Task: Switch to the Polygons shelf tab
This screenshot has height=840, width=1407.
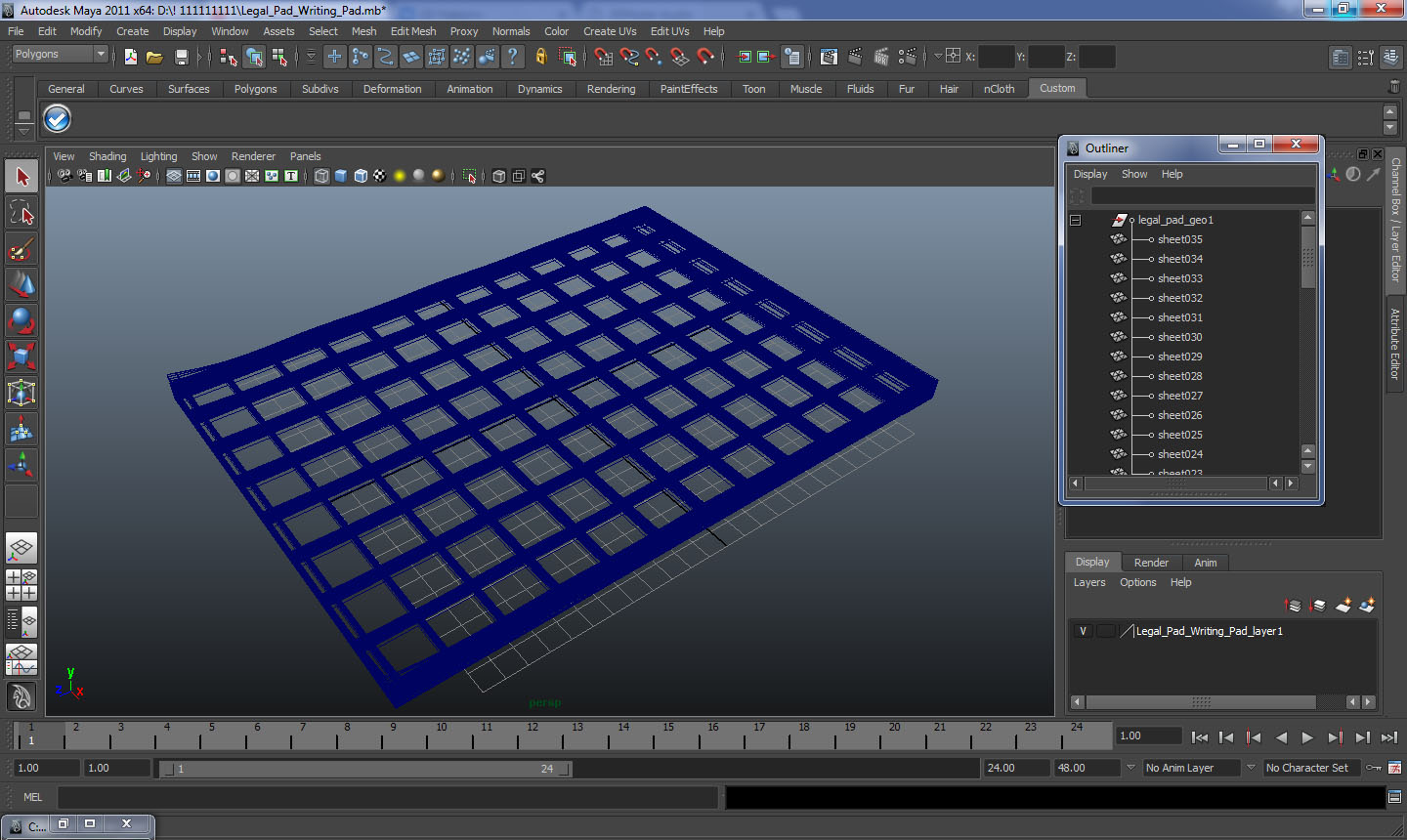Action: pyautogui.click(x=255, y=89)
